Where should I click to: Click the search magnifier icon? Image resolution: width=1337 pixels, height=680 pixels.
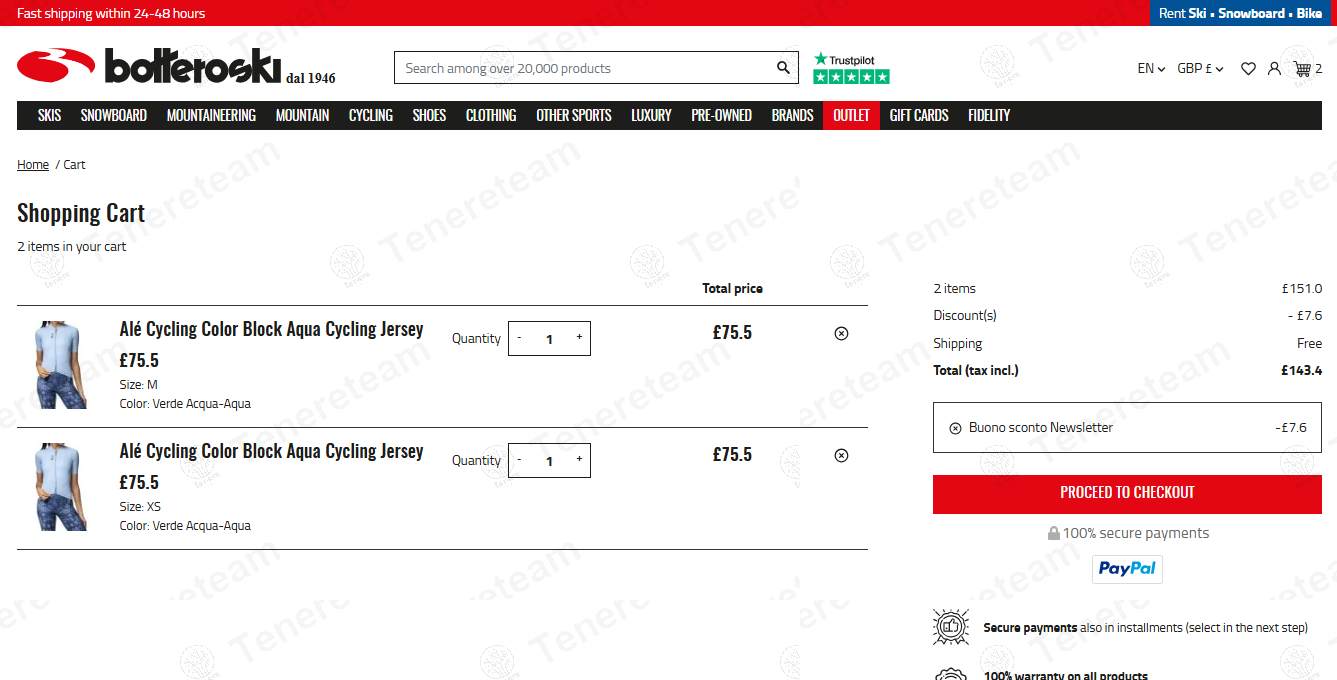coord(783,68)
